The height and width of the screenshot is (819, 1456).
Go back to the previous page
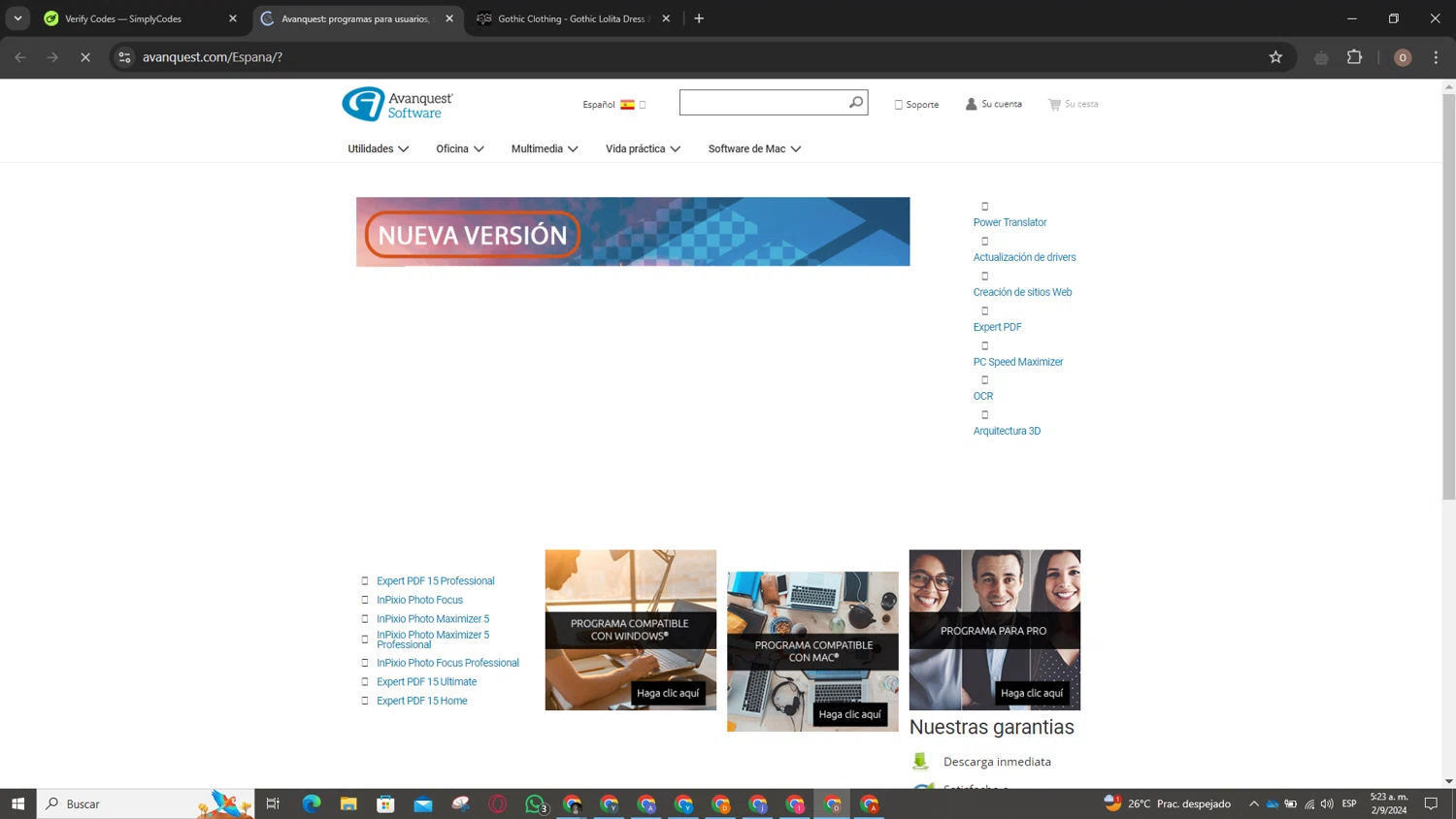click(20, 57)
